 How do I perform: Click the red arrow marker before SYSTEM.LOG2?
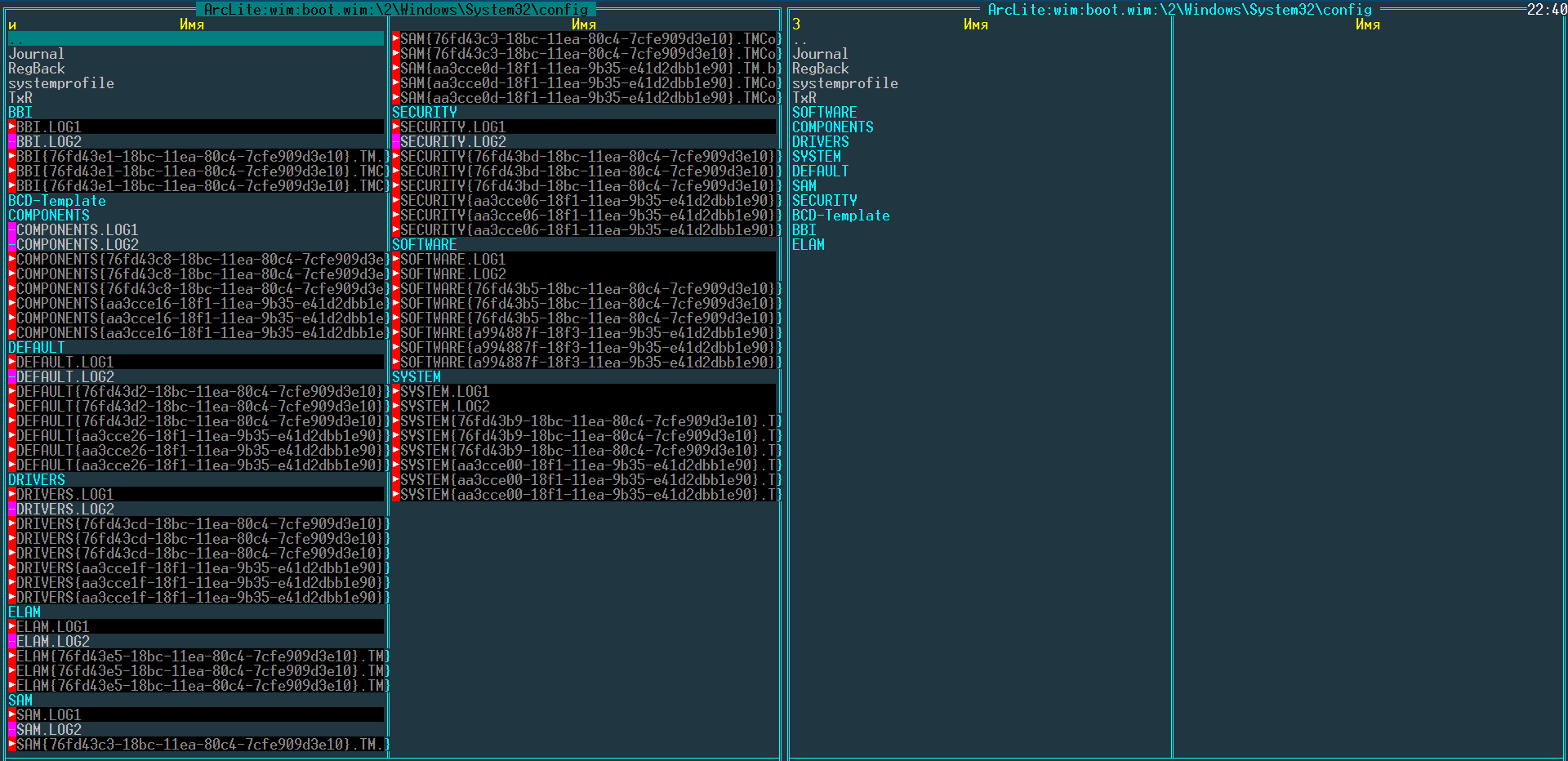tap(395, 407)
